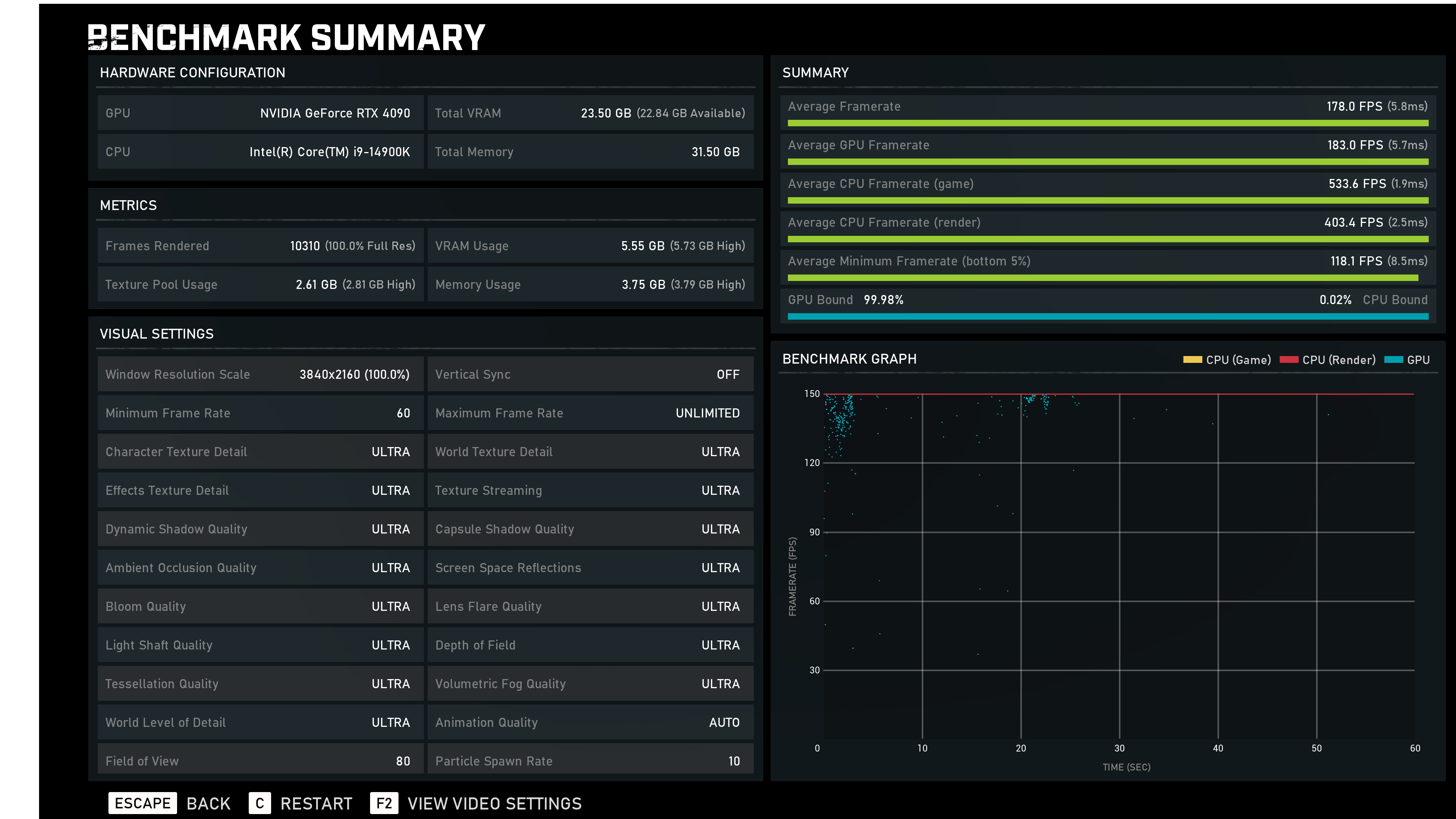Image resolution: width=1456 pixels, height=819 pixels.
Task: Select the Animation Quality AUTO row
Action: pos(591,722)
